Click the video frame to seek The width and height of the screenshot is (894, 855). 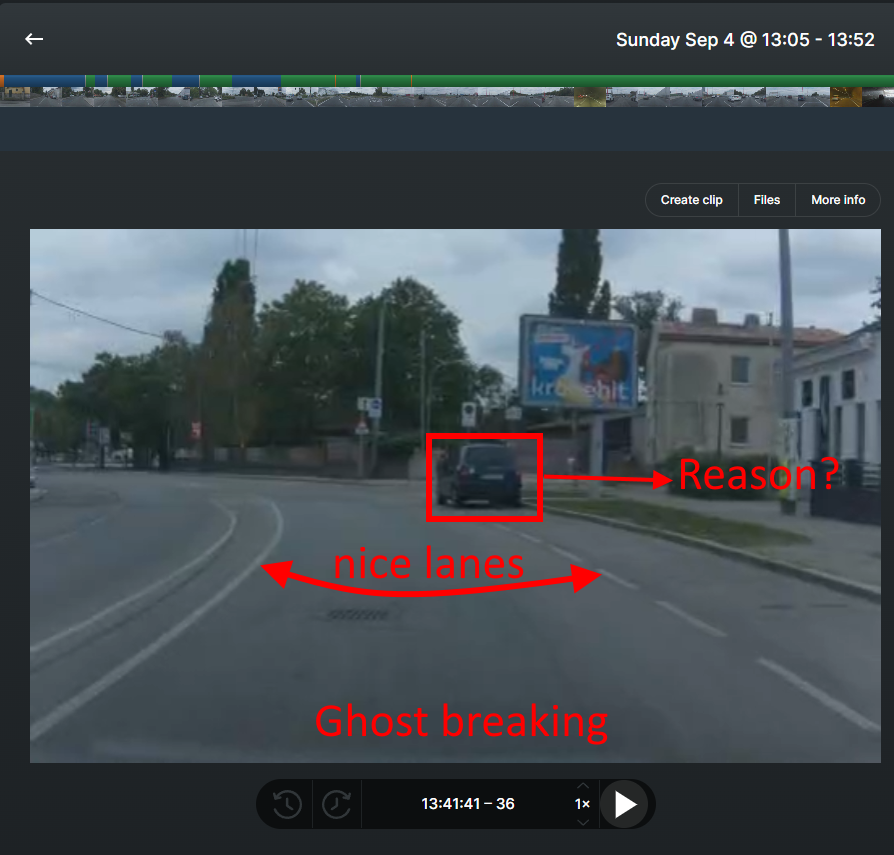455,495
